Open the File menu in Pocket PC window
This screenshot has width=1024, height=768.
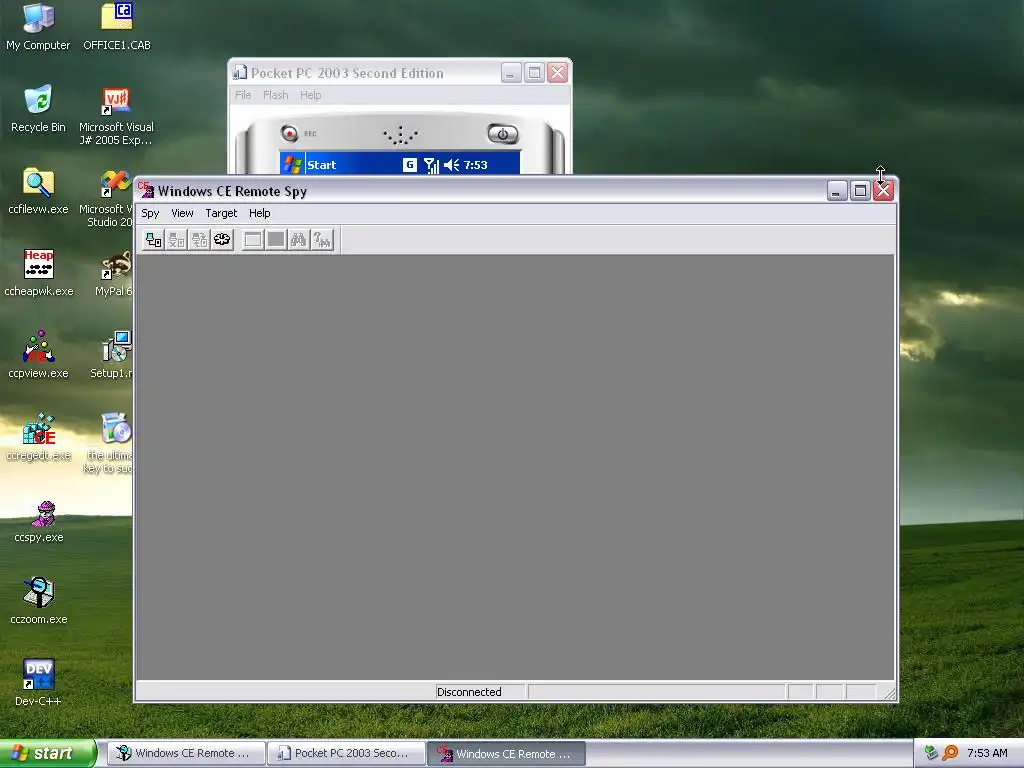243,95
